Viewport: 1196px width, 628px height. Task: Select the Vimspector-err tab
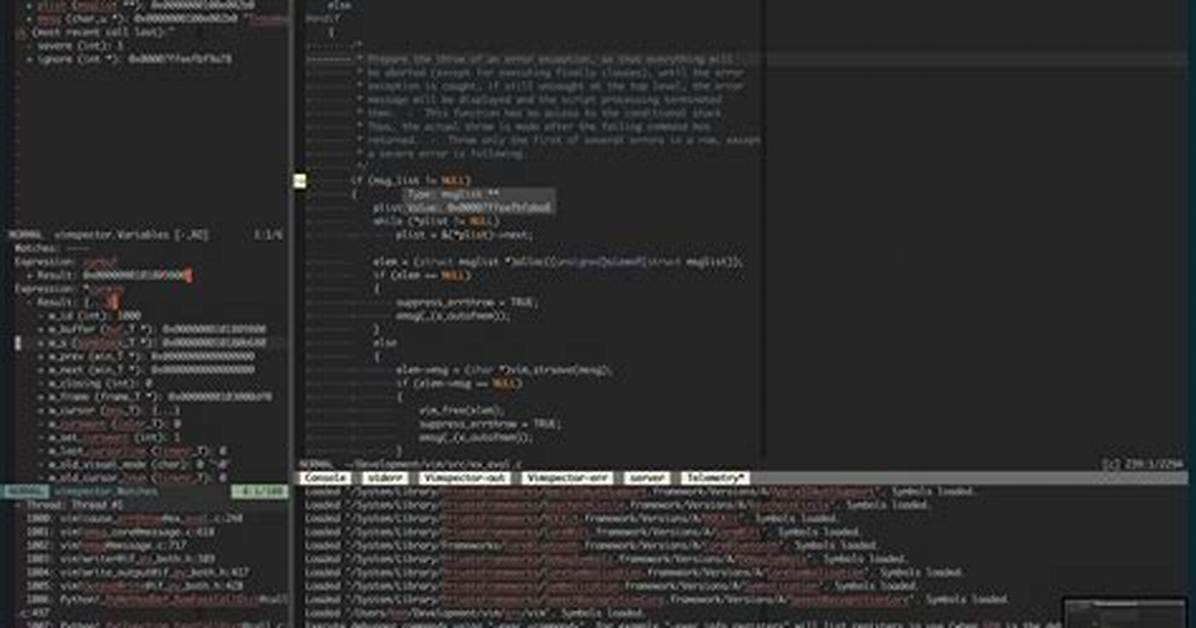pyautogui.click(x=567, y=478)
